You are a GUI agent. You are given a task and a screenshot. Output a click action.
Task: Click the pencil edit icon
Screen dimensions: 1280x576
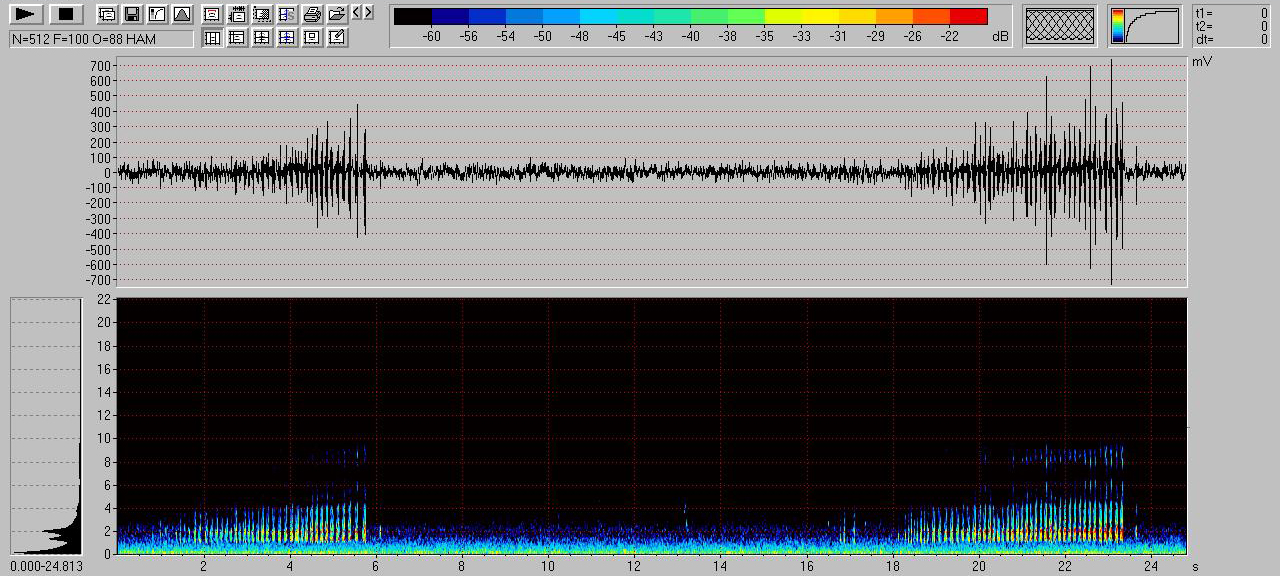coord(337,37)
